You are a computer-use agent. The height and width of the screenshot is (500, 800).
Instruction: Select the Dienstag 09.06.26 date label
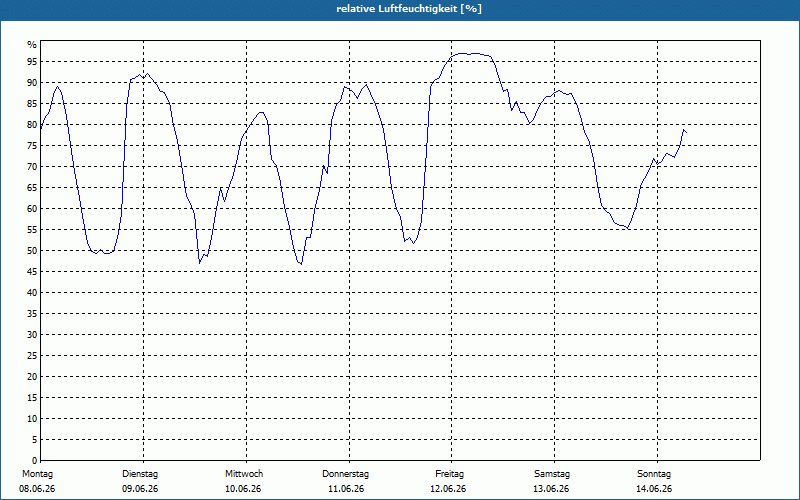[x=140, y=481]
